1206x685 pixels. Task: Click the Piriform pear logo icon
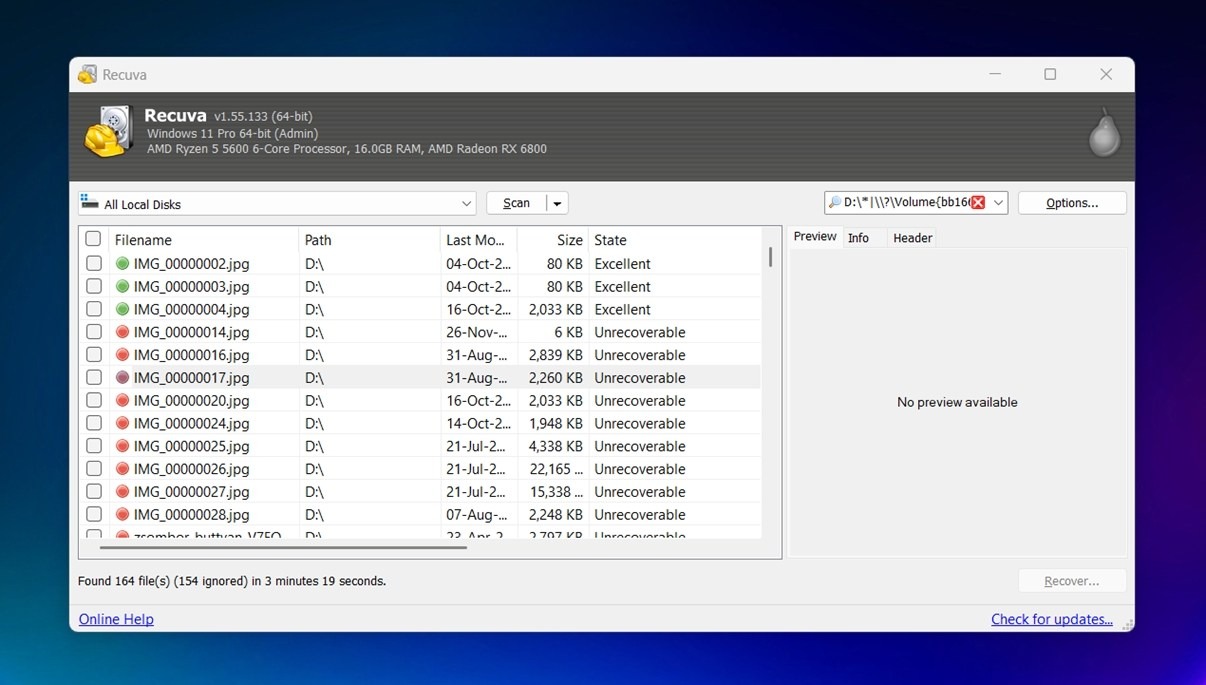1104,132
